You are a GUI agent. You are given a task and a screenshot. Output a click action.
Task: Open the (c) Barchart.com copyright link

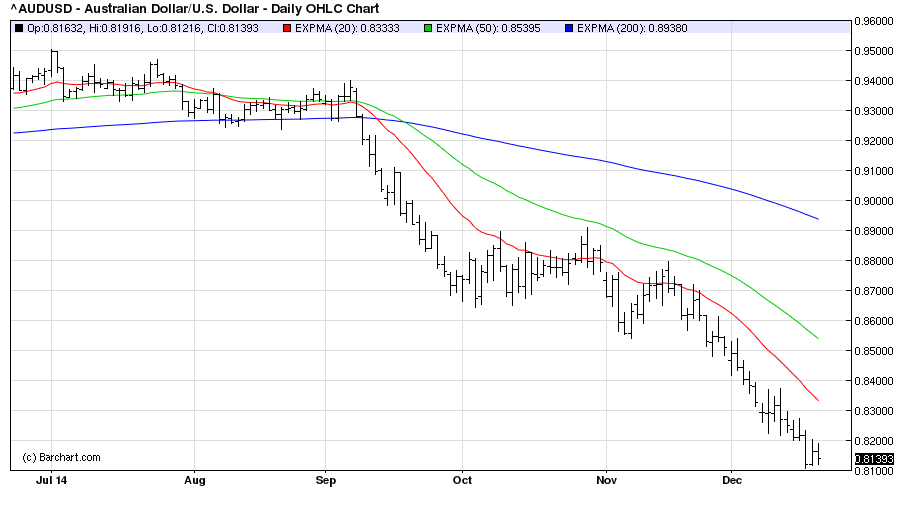pos(61,458)
